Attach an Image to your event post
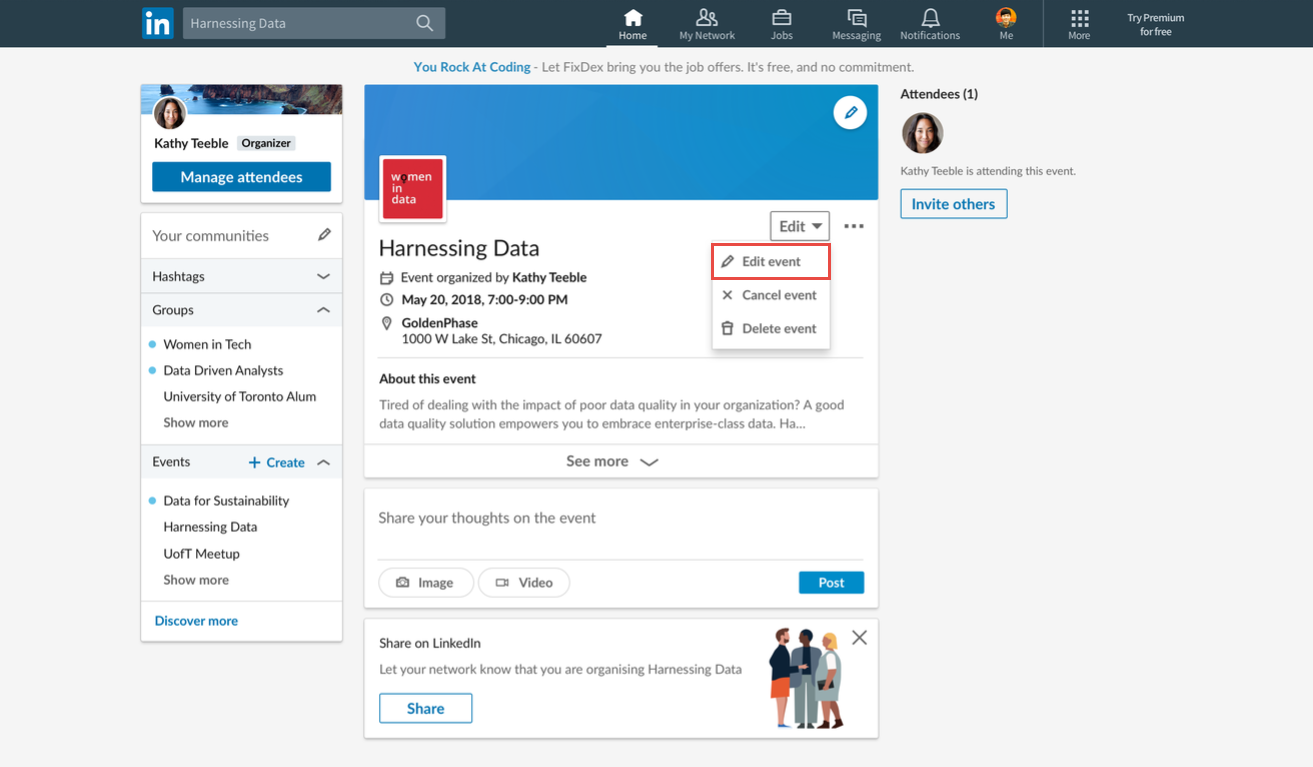The image size is (1313, 767). point(426,582)
